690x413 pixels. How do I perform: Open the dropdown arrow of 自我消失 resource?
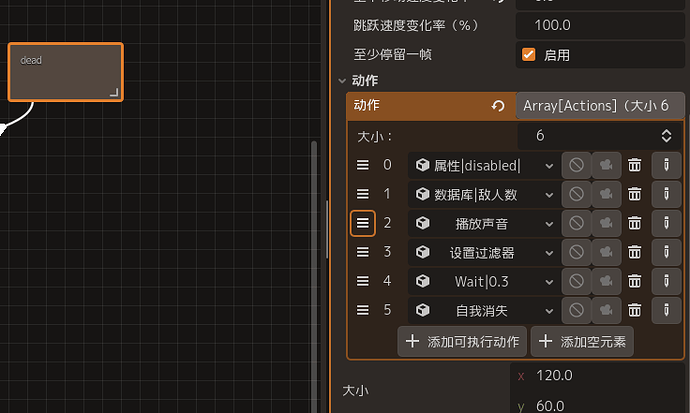(549, 311)
